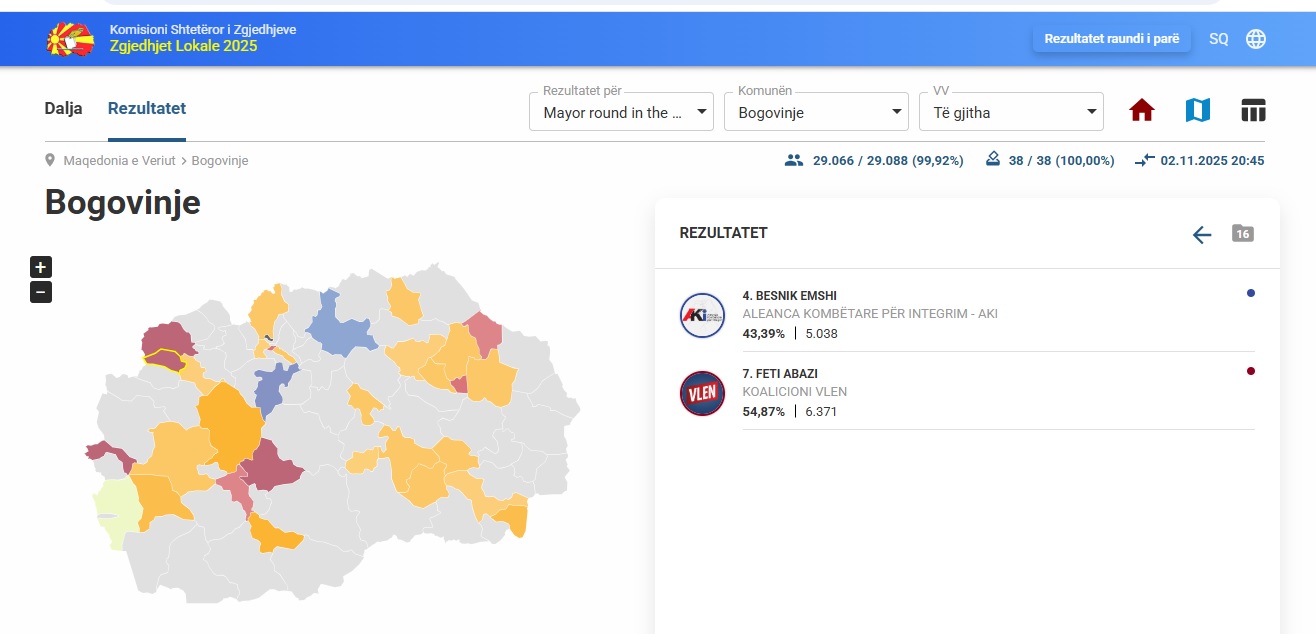
Task: Open the map view icon
Action: click(x=1197, y=111)
